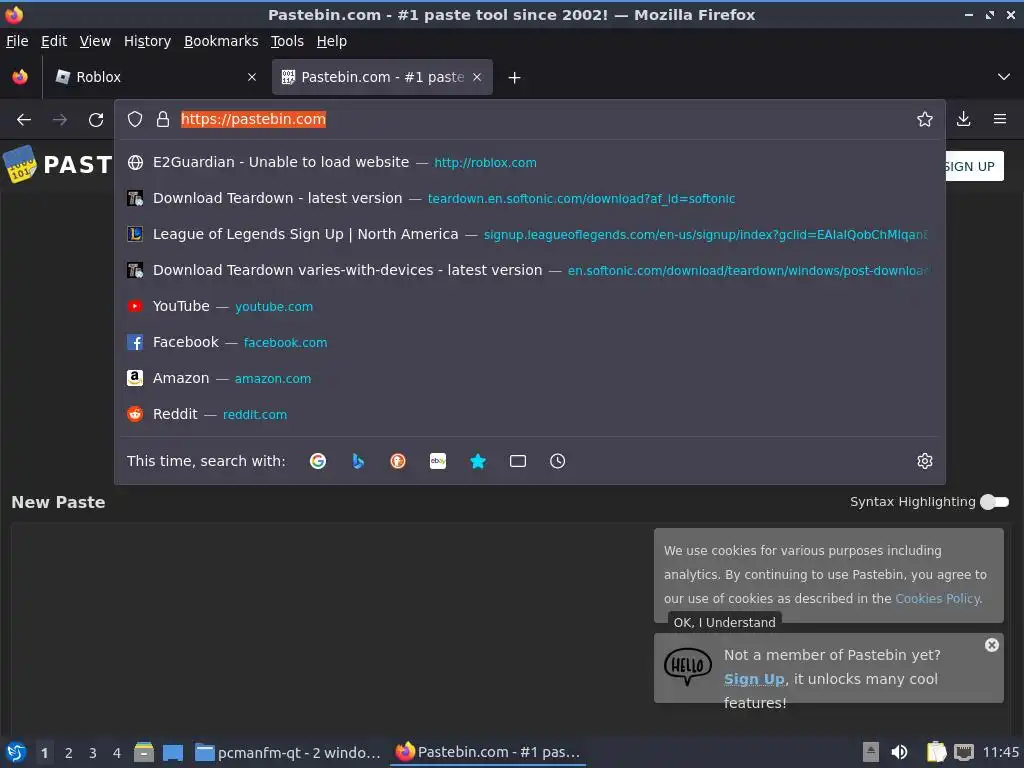Follow the Sign Up link in hello popup
The width and height of the screenshot is (1024, 768).
point(754,679)
